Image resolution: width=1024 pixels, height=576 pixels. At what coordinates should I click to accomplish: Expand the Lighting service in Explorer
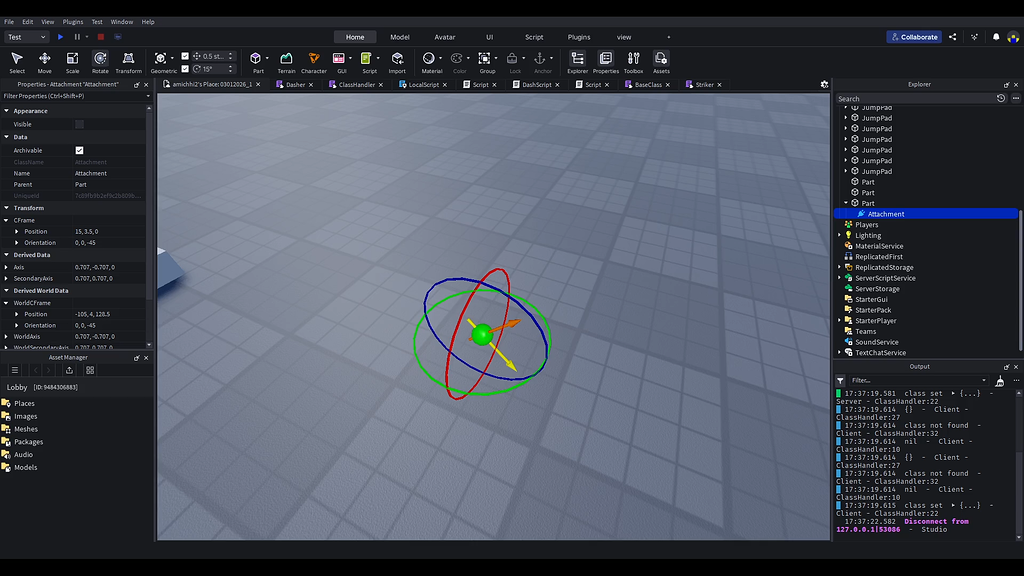click(840, 235)
